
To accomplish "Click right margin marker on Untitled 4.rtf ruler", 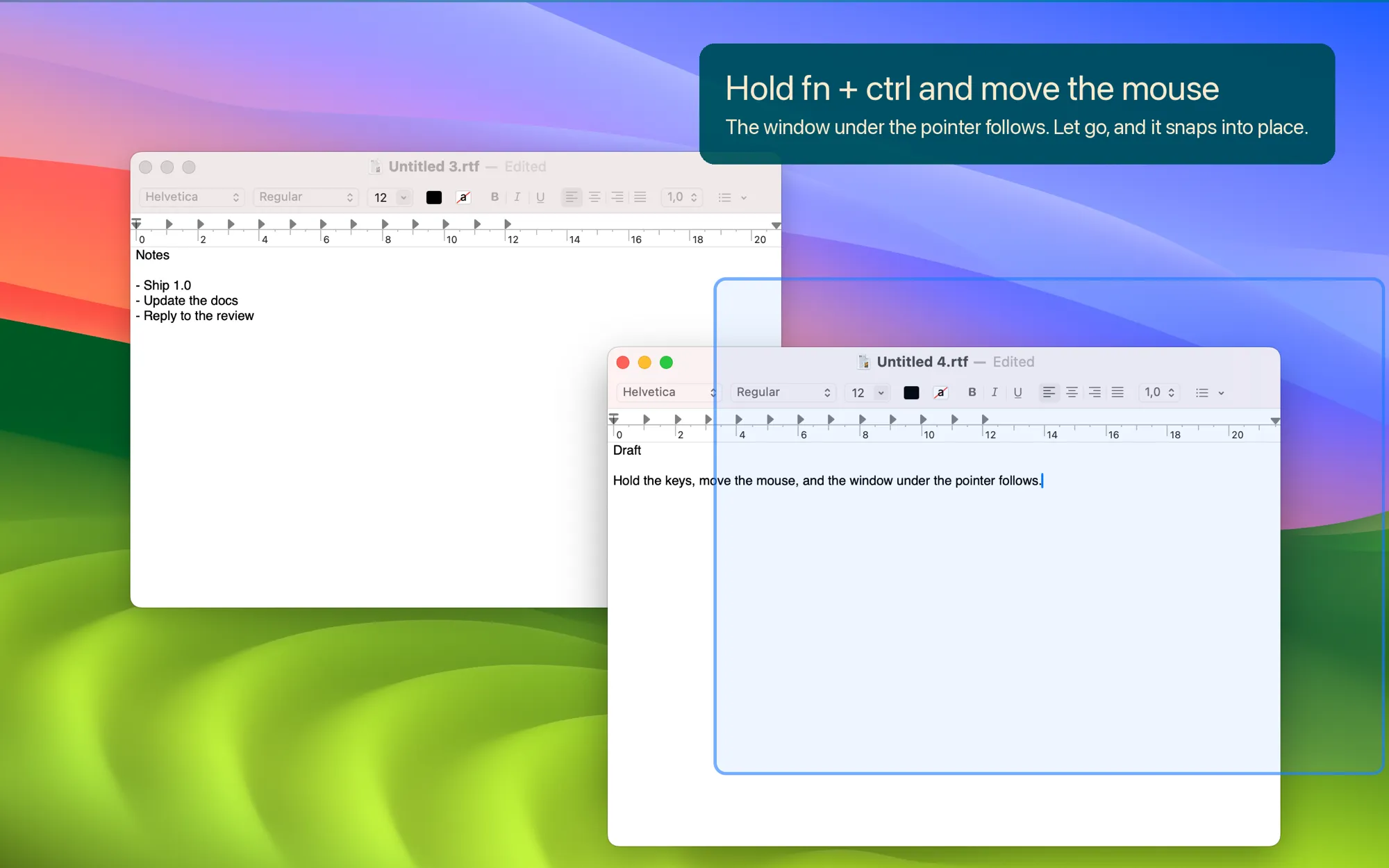I will click(1275, 421).
